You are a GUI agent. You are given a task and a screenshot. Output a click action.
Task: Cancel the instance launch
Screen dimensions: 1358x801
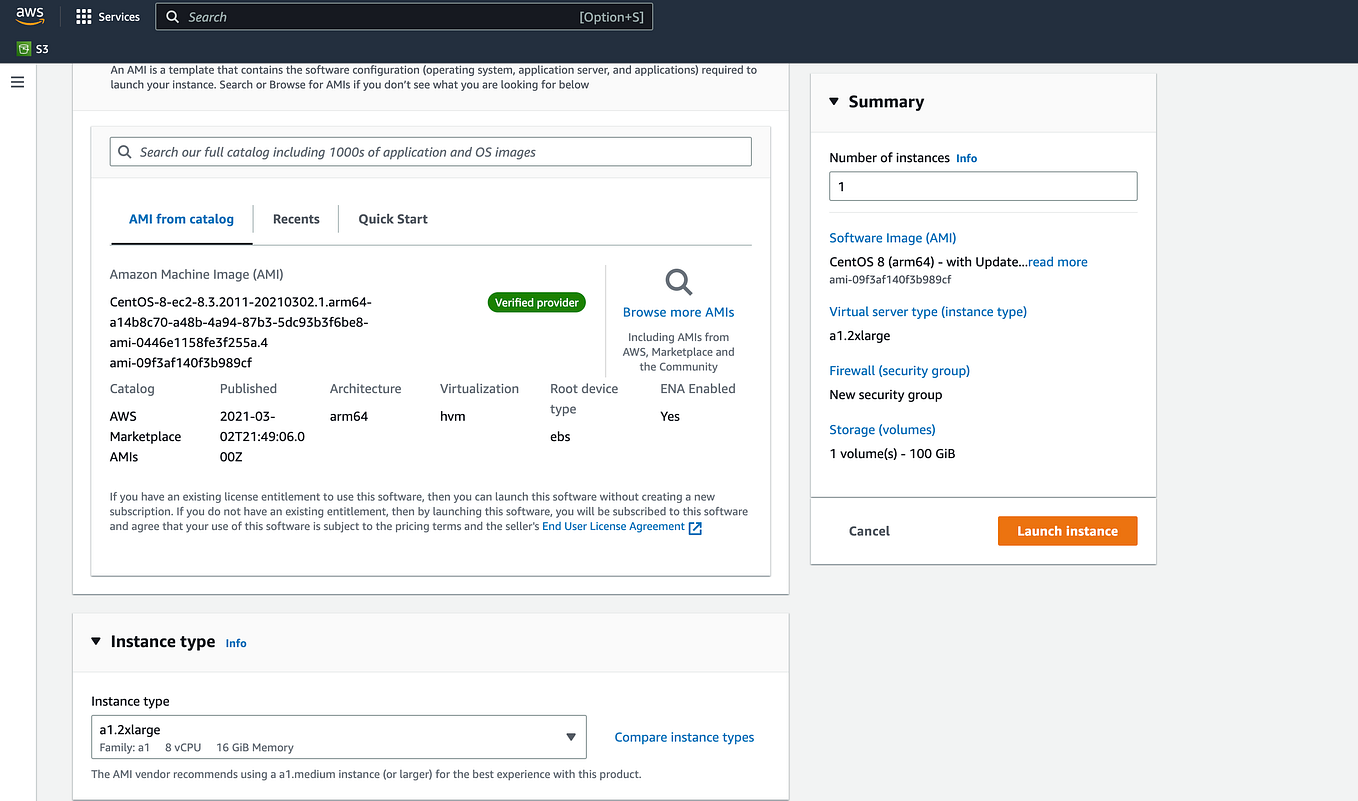click(x=868, y=530)
